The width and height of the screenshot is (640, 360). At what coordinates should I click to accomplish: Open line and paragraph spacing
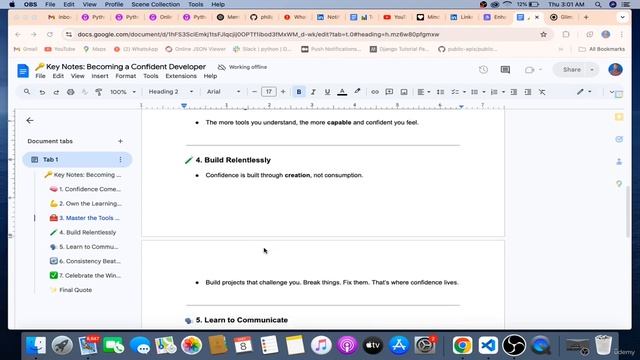click(440, 92)
